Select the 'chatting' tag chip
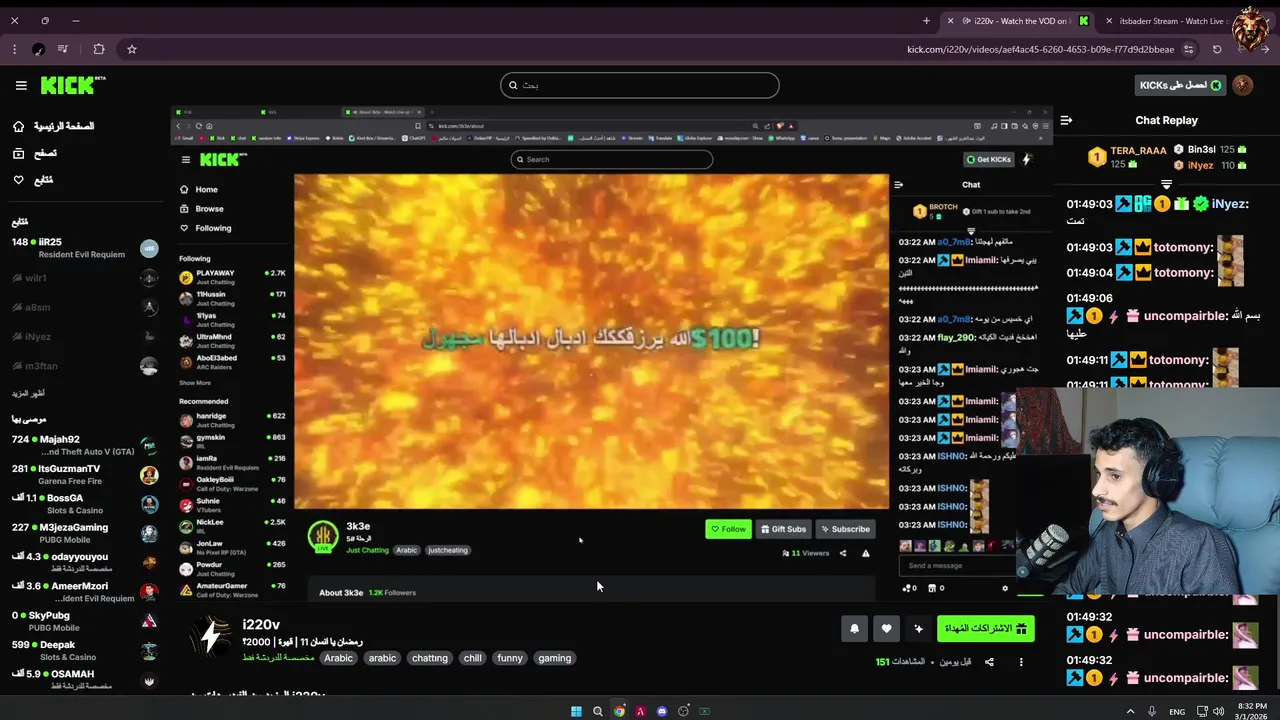The width and height of the screenshot is (1280, 720). coord(430,658)
